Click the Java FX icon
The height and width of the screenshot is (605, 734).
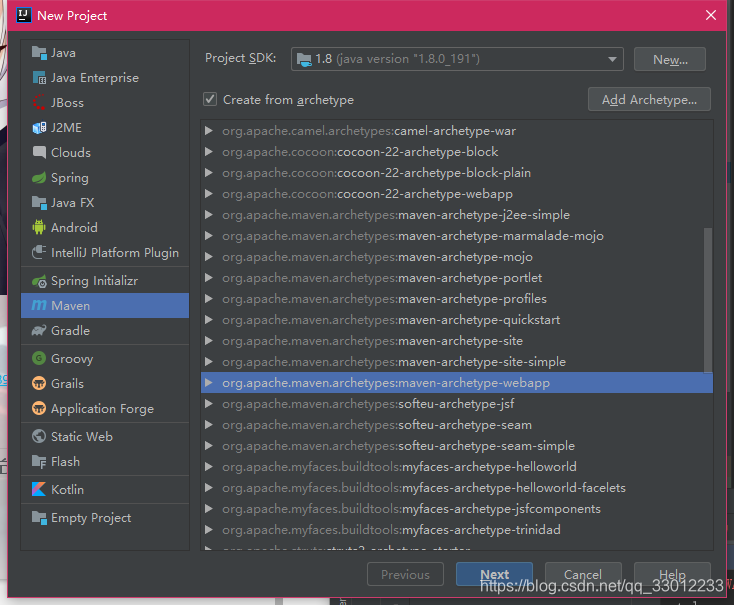point(39,203)
